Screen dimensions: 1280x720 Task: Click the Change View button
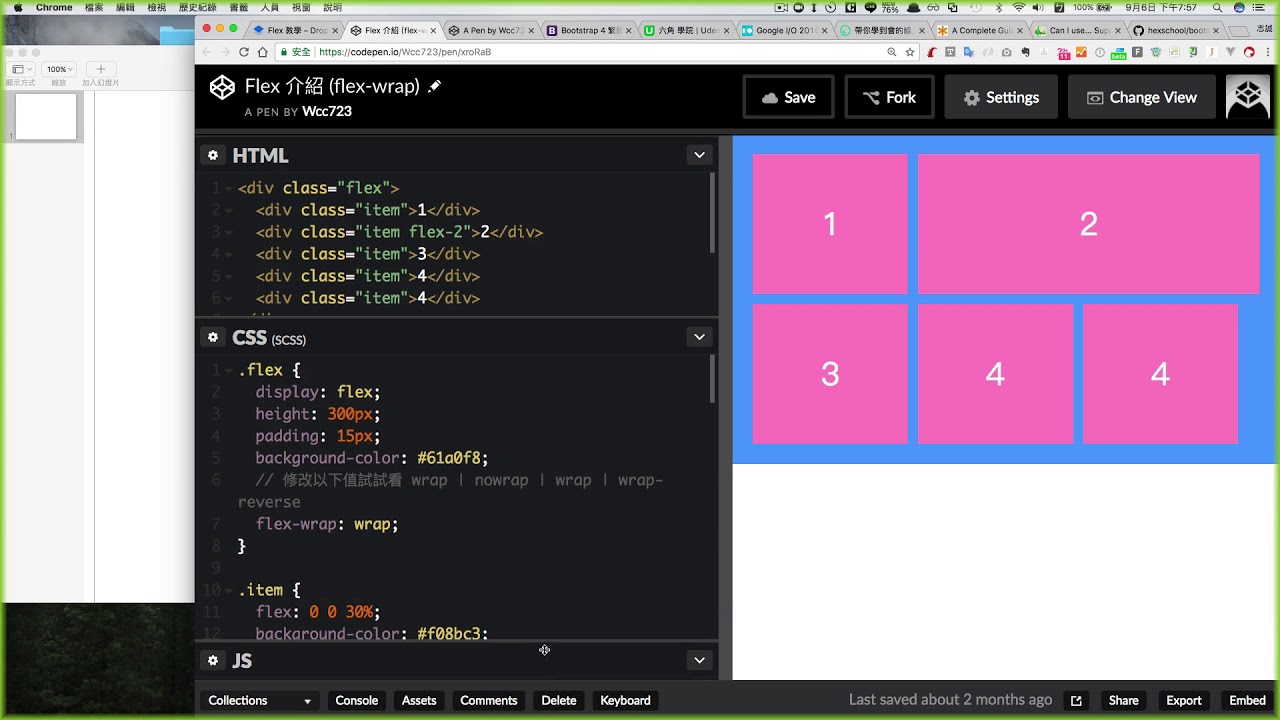[x=1141, y=97]
